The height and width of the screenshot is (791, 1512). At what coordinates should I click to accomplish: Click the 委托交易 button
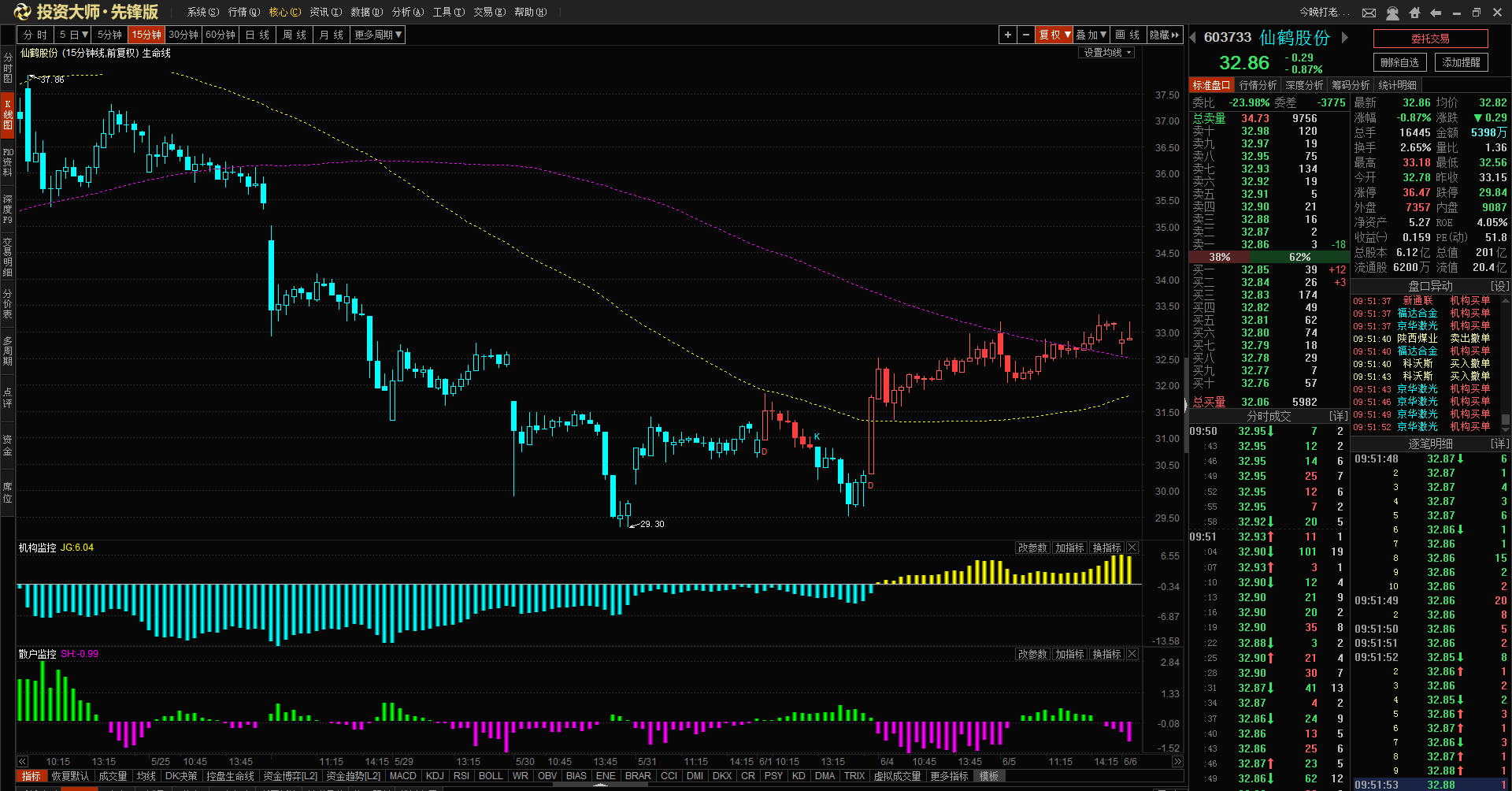(1430, 39)
